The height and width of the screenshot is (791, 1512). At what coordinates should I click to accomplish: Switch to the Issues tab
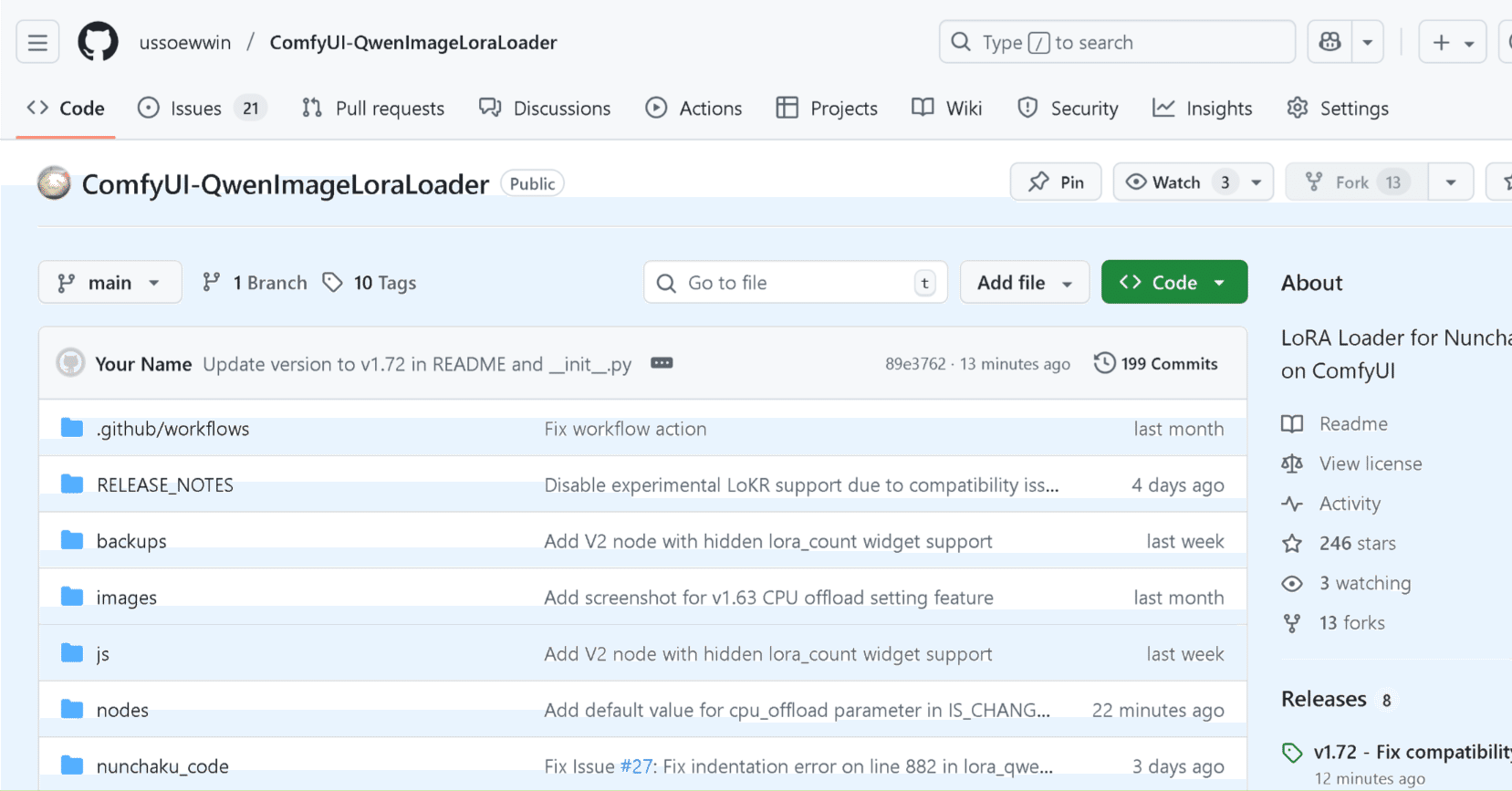coord(195,109)
